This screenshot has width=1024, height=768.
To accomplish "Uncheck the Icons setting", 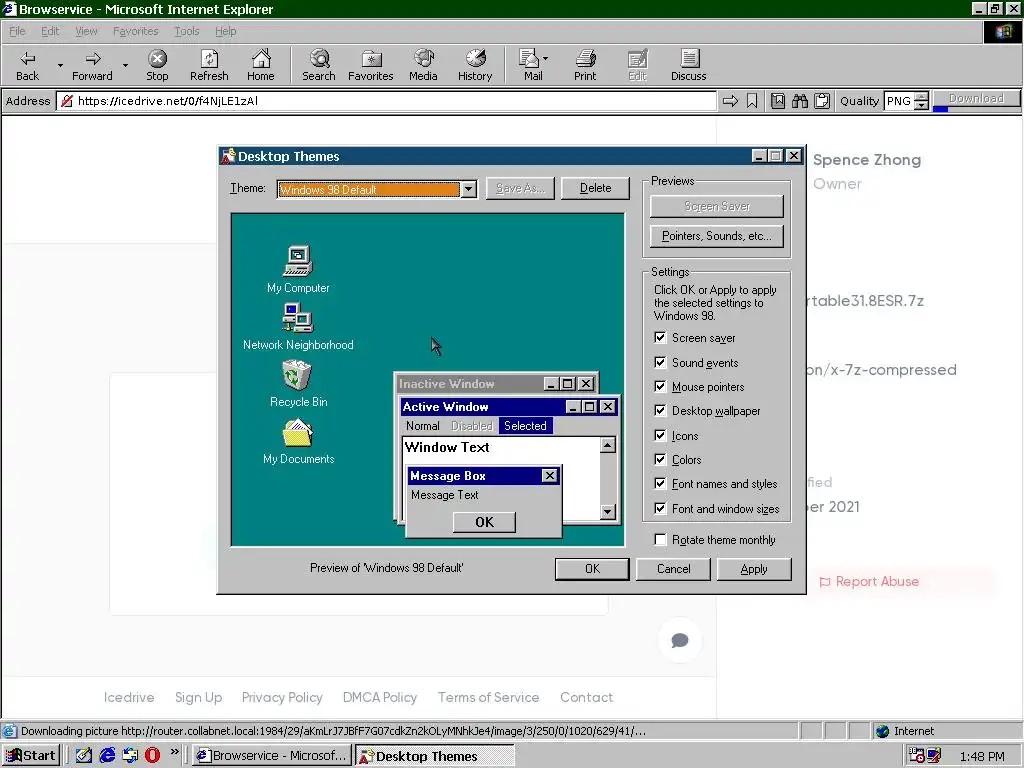I will click(660, 436).
